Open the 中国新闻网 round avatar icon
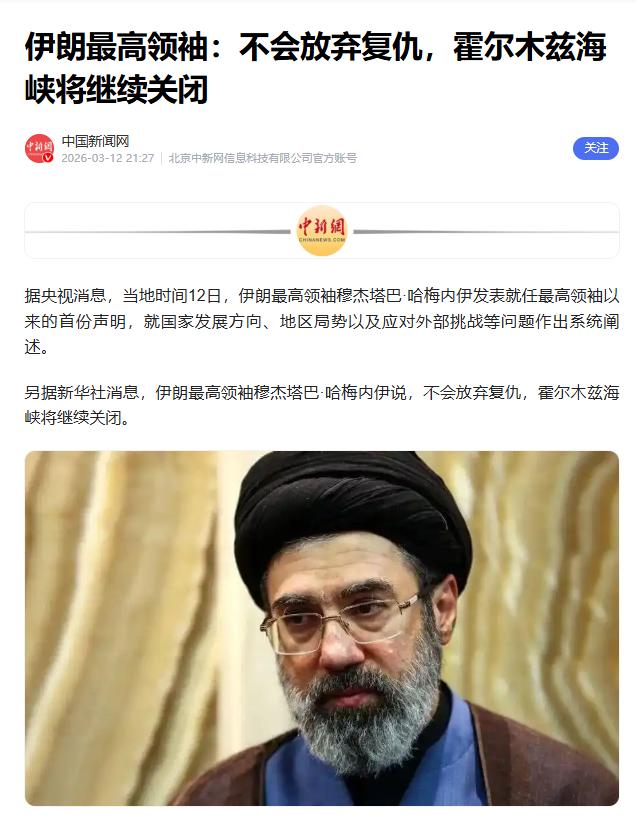Screen dimensions: 636x817 click(x=40, y=148)
